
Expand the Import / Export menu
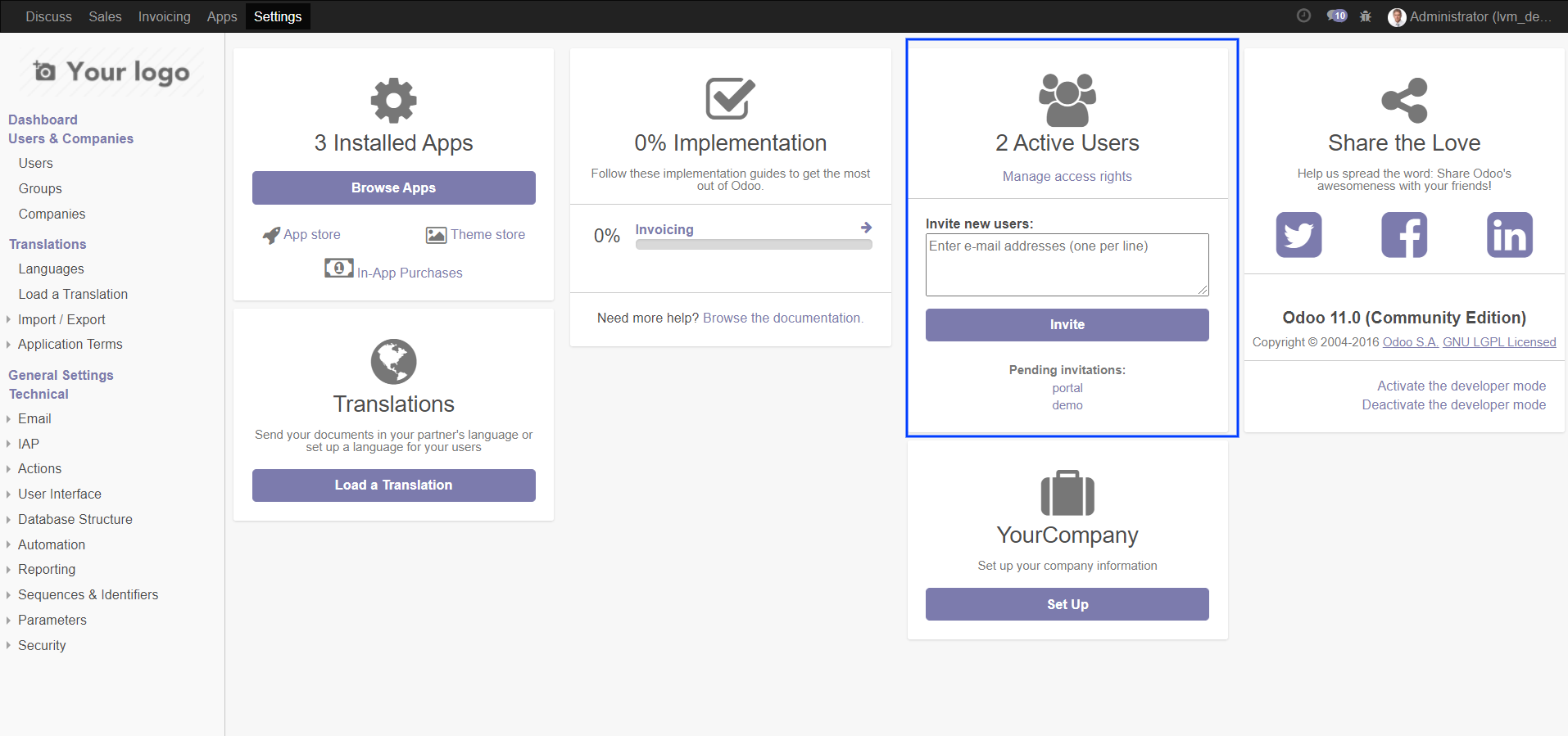click(61, 319)
